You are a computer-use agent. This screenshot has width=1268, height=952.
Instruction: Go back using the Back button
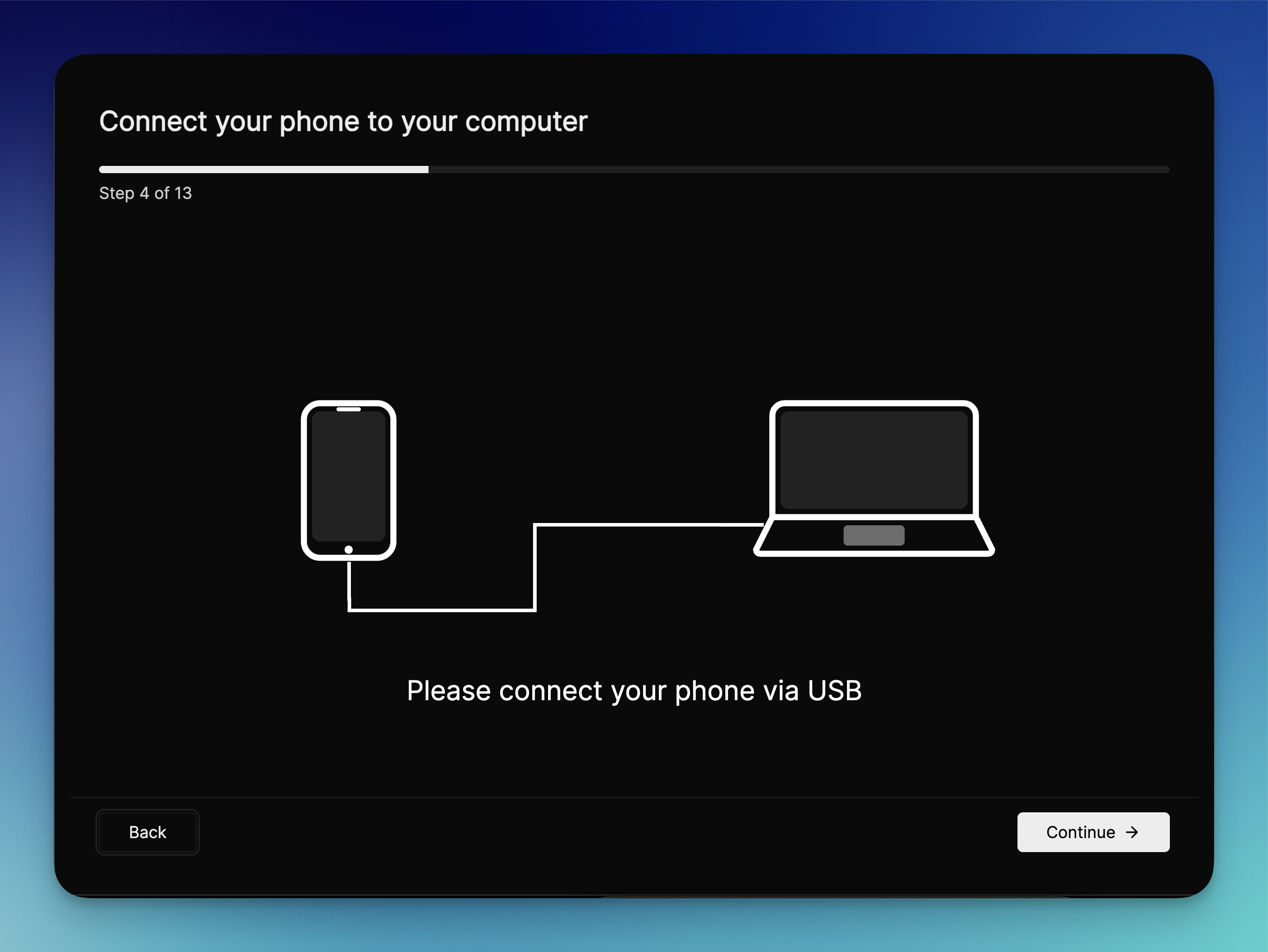(x=147, y=832)
